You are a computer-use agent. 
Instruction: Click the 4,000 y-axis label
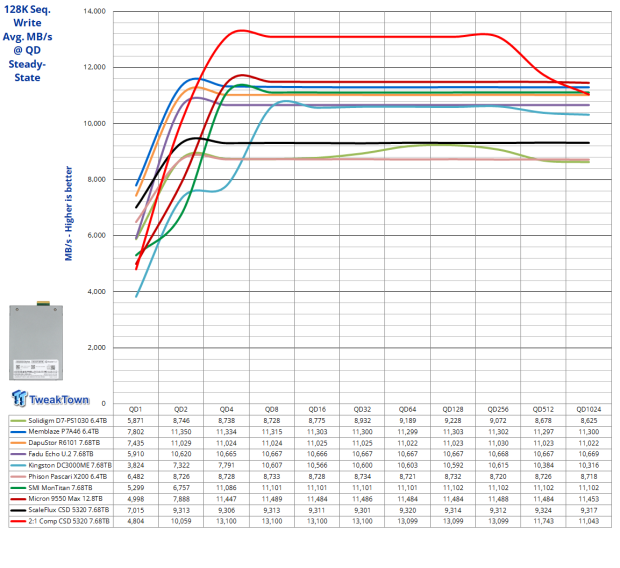pos(96,292)
